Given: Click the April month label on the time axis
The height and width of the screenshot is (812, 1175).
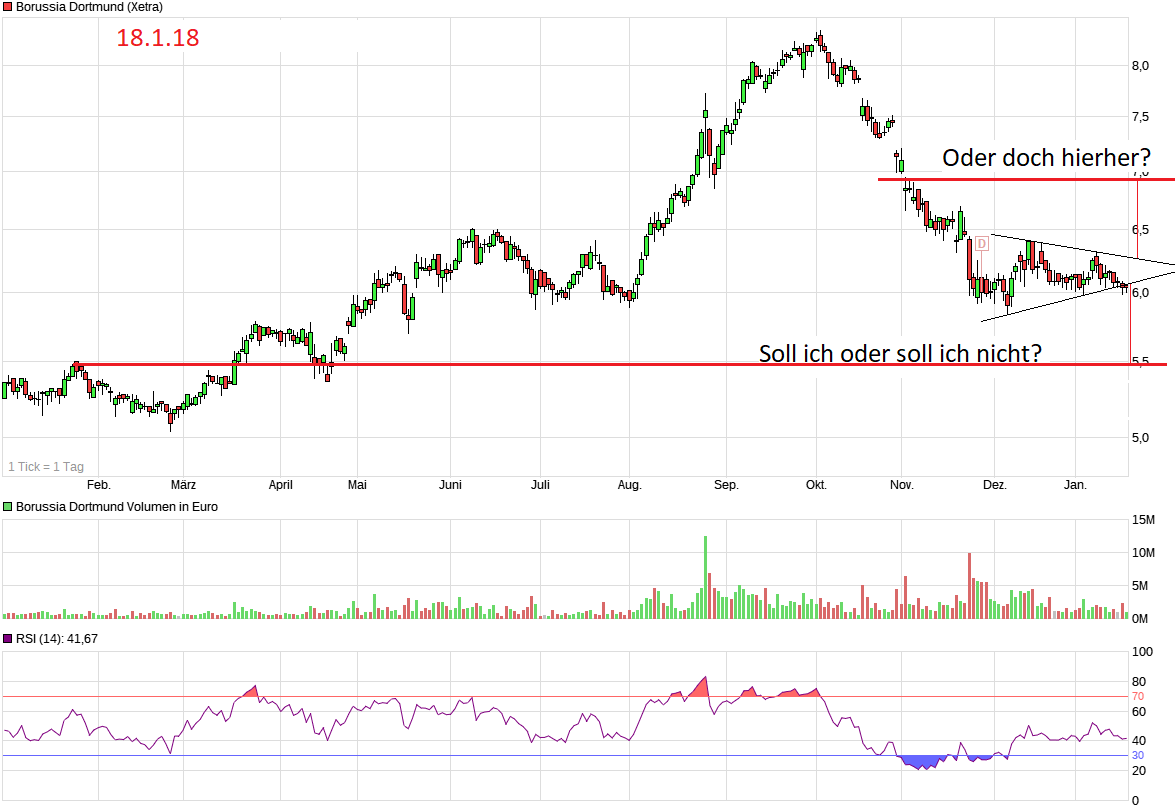Looking at the screenshot, I should [x=281, y=485].
